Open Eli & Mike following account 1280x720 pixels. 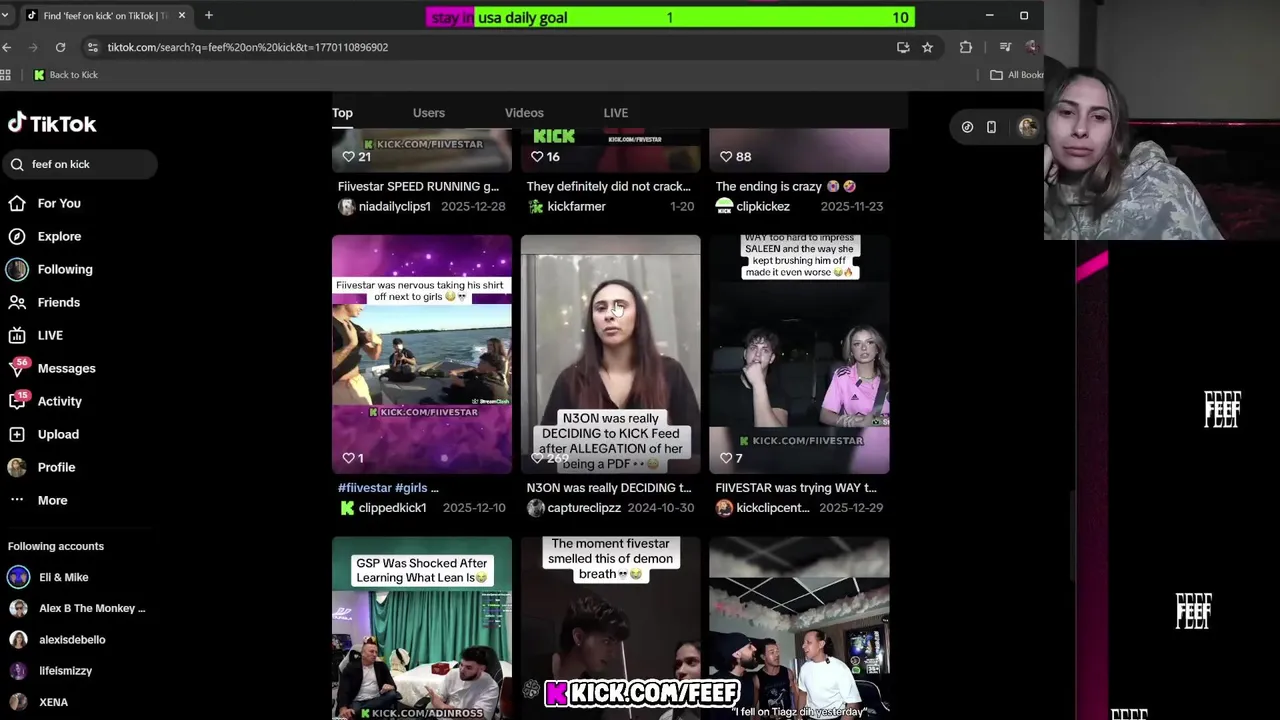pos(64,577)
